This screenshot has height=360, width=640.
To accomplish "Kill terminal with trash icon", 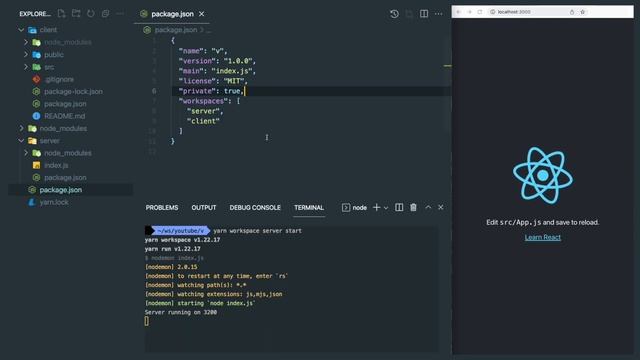I will tap(413, 207).
